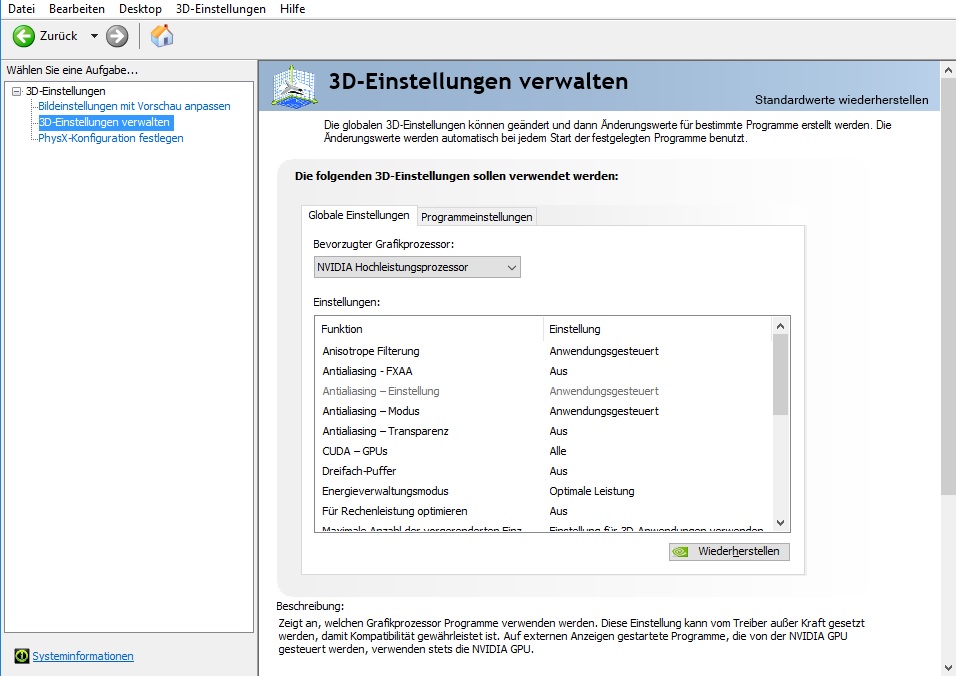Click the main page scroll-up arrow
Image resolution: width=956 pixels, height=676 pixels.
pyautogui.click(x=948, y=70)
